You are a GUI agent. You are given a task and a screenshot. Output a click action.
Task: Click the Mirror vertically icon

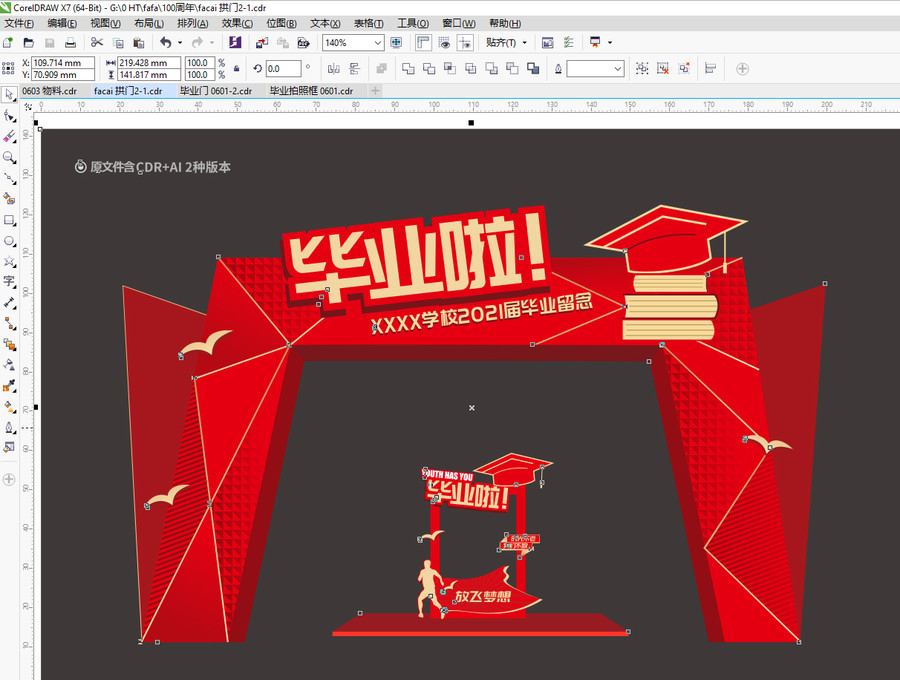pyautogui.click(x=354, y=69)
